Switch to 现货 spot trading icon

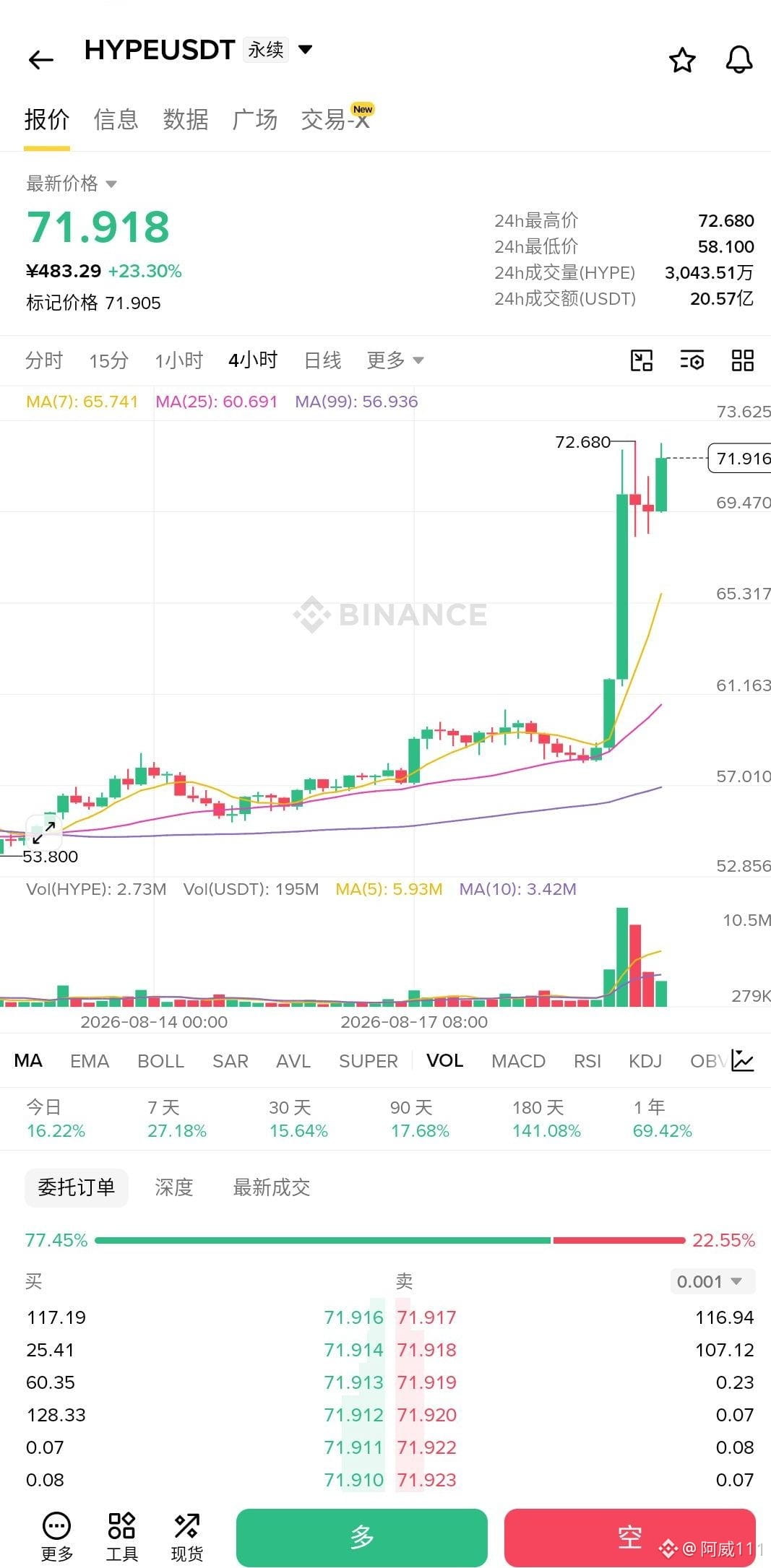click(186, 1537)
